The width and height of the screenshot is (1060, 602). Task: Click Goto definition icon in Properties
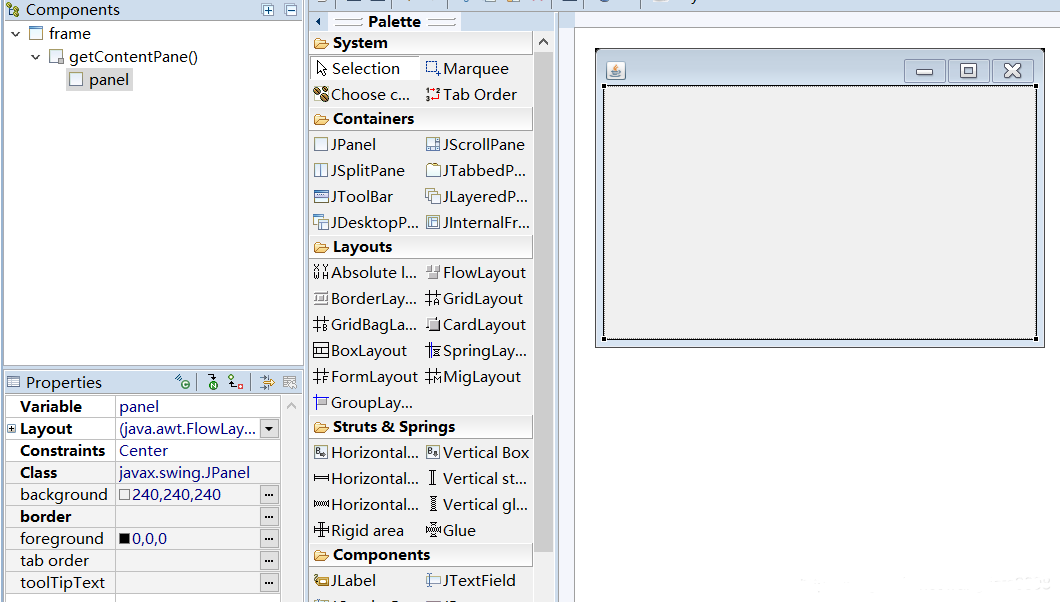(x=212, y=382)
